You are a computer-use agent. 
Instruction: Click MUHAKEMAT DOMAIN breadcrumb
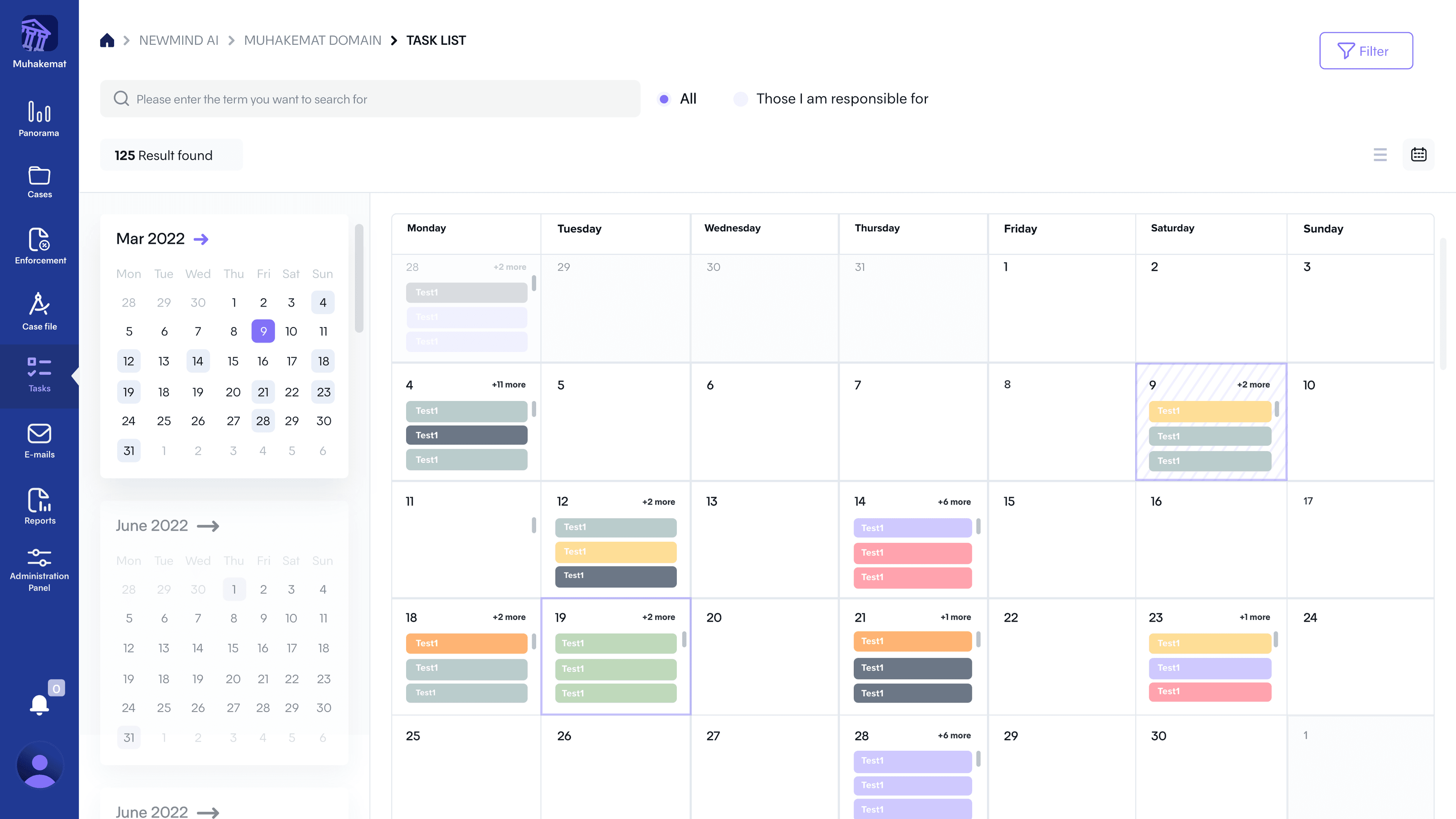[x=312, y=40]
